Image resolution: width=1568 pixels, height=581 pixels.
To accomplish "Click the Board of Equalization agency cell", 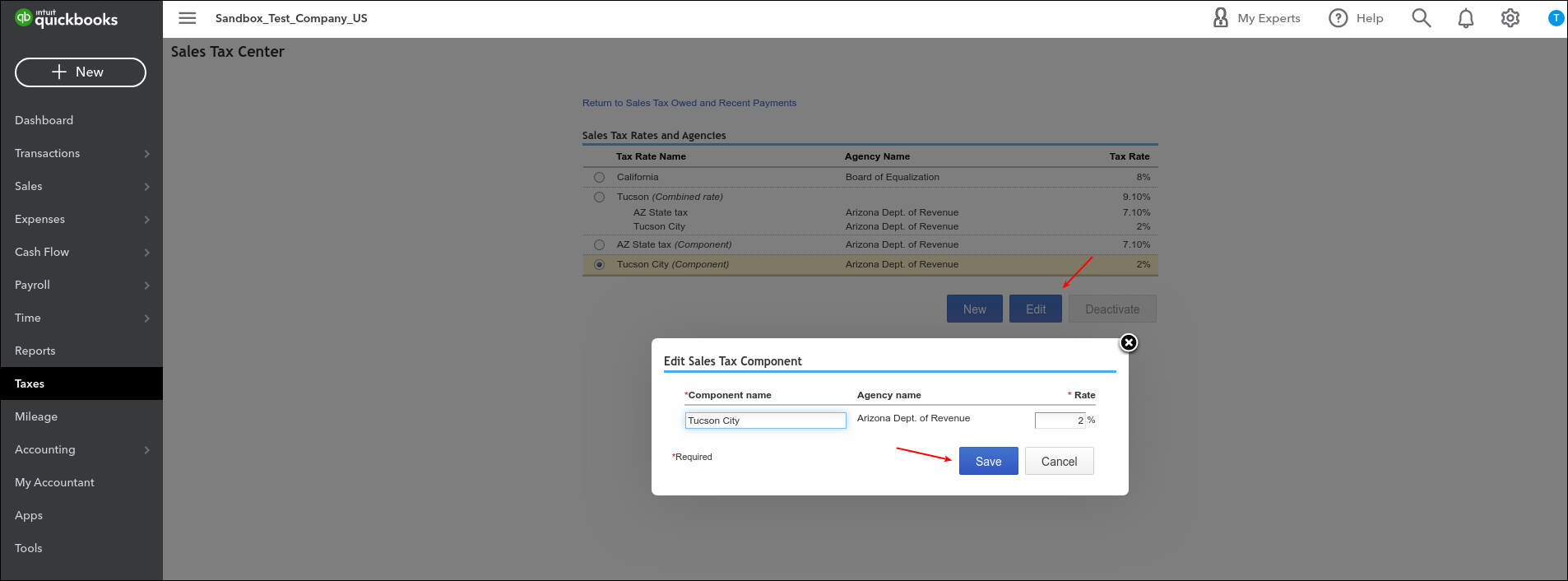I will 893,177.
